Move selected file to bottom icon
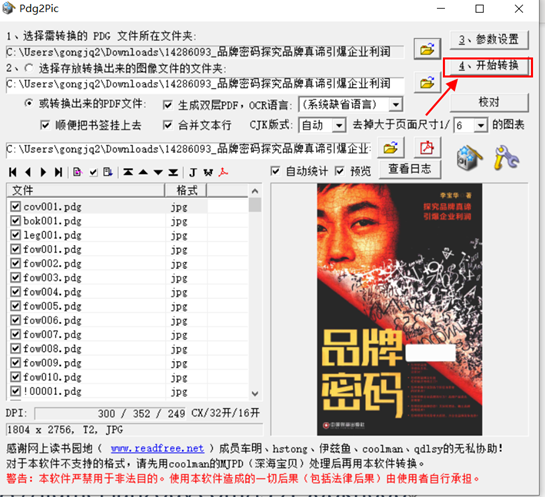 [x=173, y=172]
